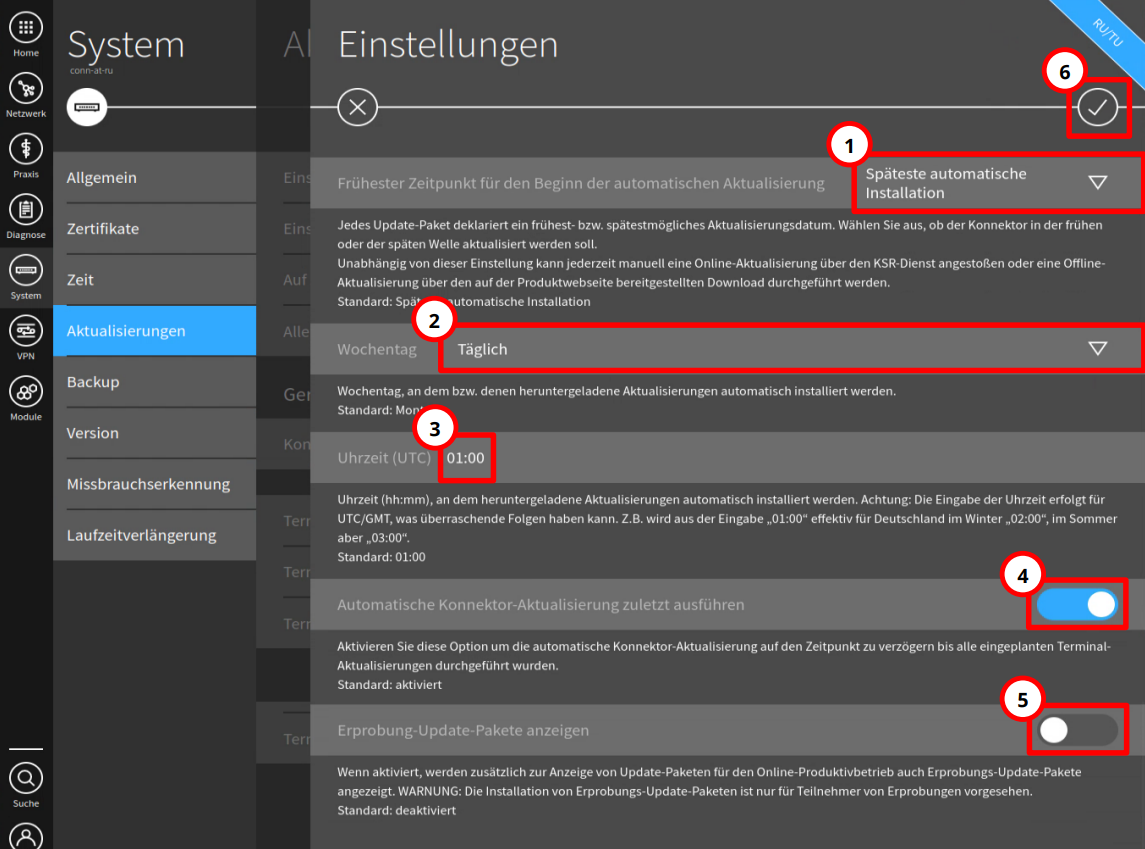Screen dimensions: 1145x849
Task: Cancel settings with the X icon
Action: (x=357, y=107)
